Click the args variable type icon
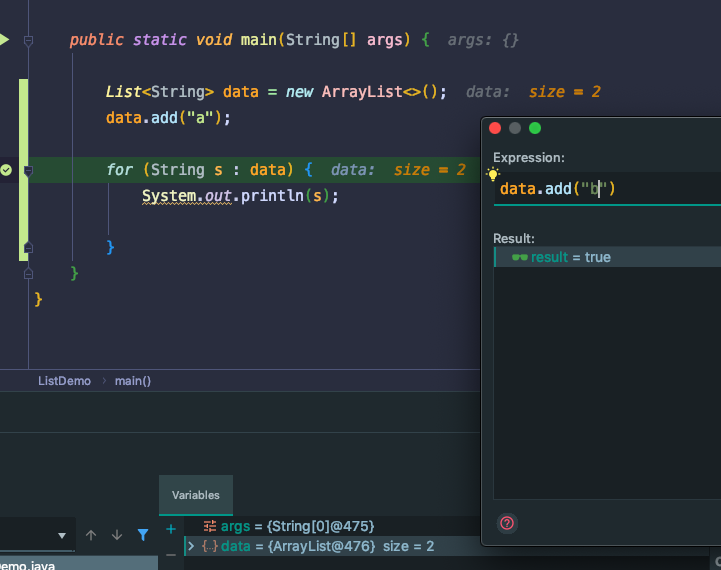The height and width of the screenshot is (570, 721). point(210,526)
